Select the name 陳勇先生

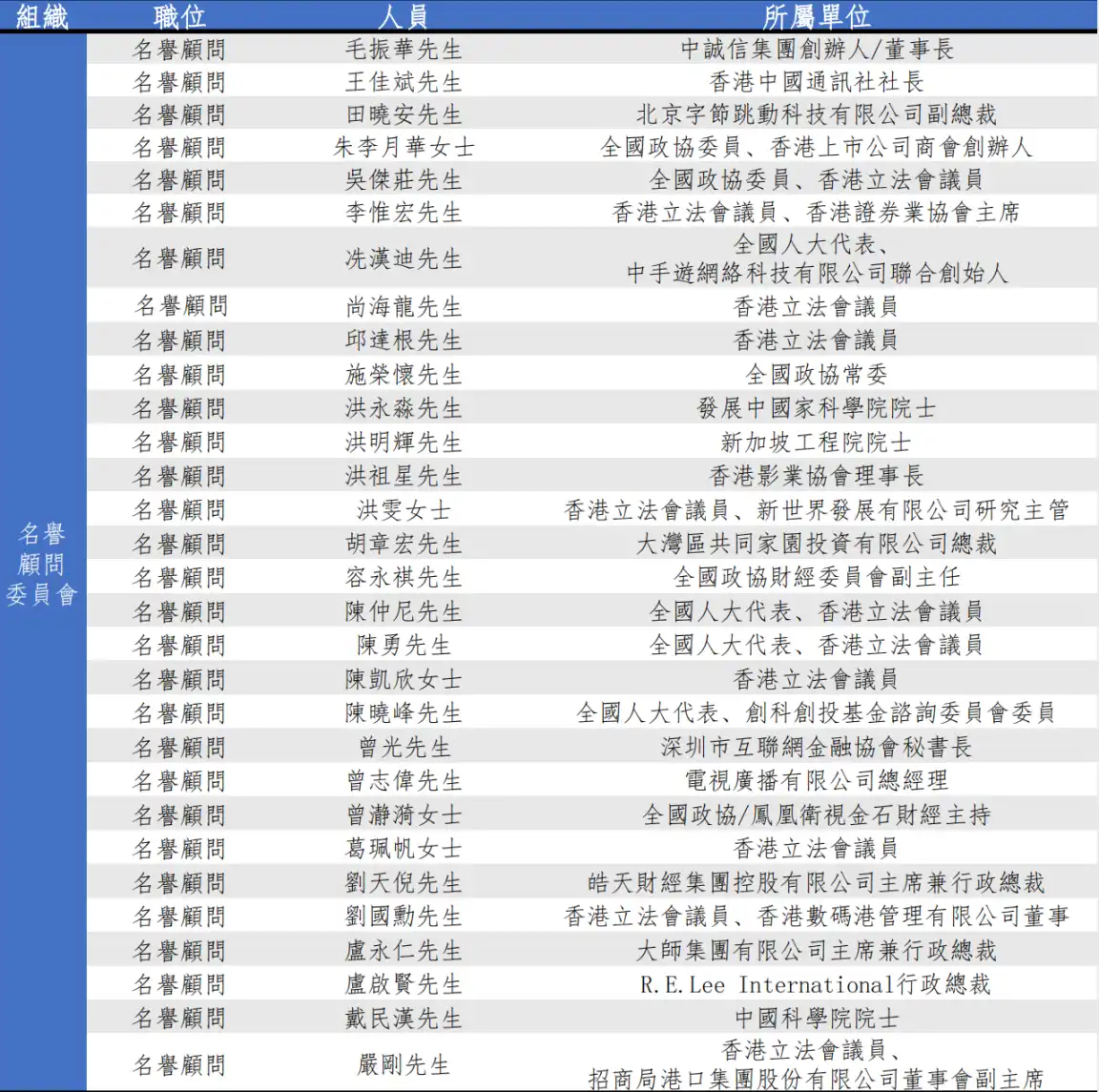(x=404, y=645)
